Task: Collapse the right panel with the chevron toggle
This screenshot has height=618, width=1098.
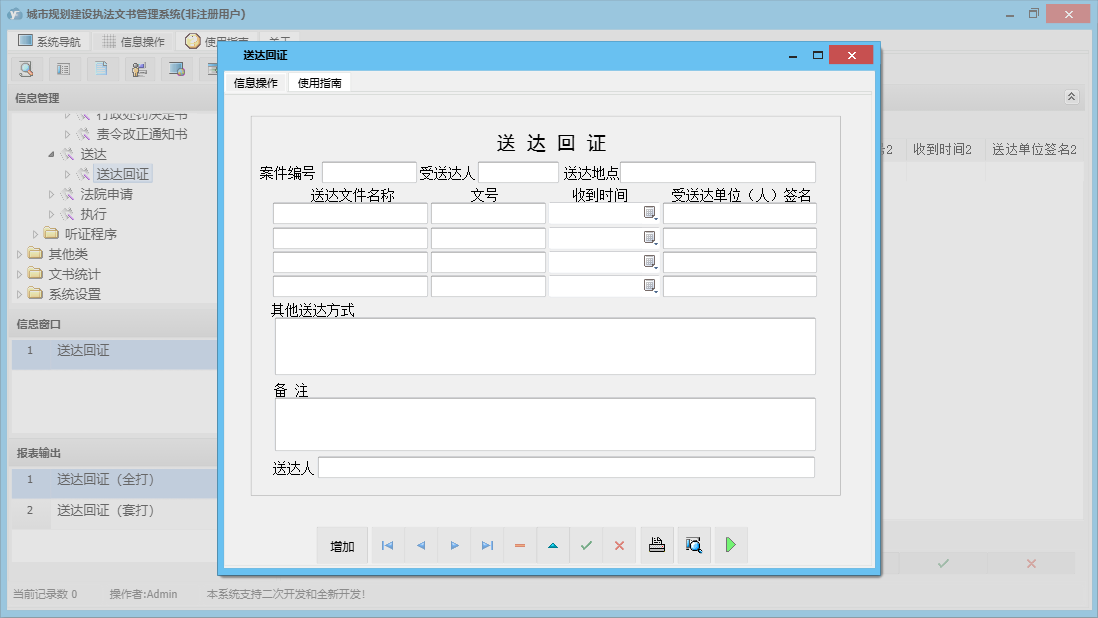Action: pos(1070,97)
